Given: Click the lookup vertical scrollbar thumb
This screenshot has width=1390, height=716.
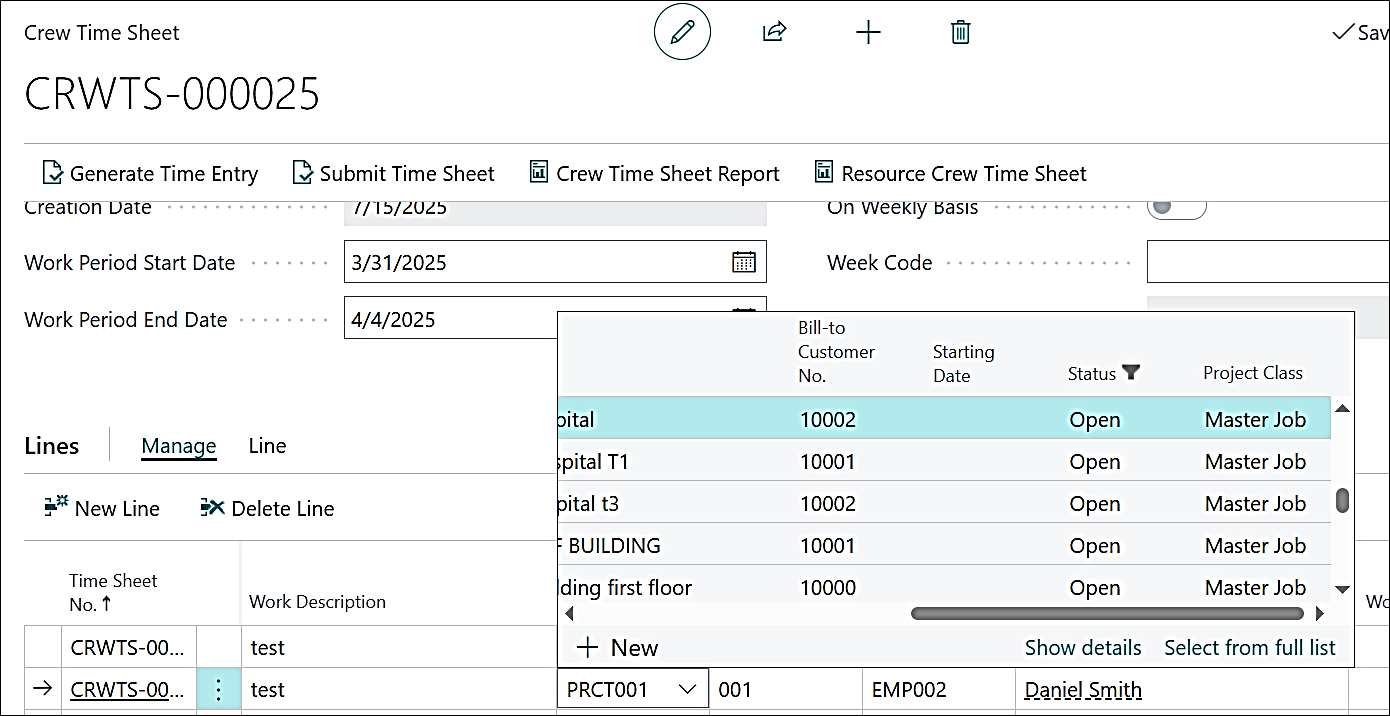Looking at the screenshot, I should tap(1343, 500).
